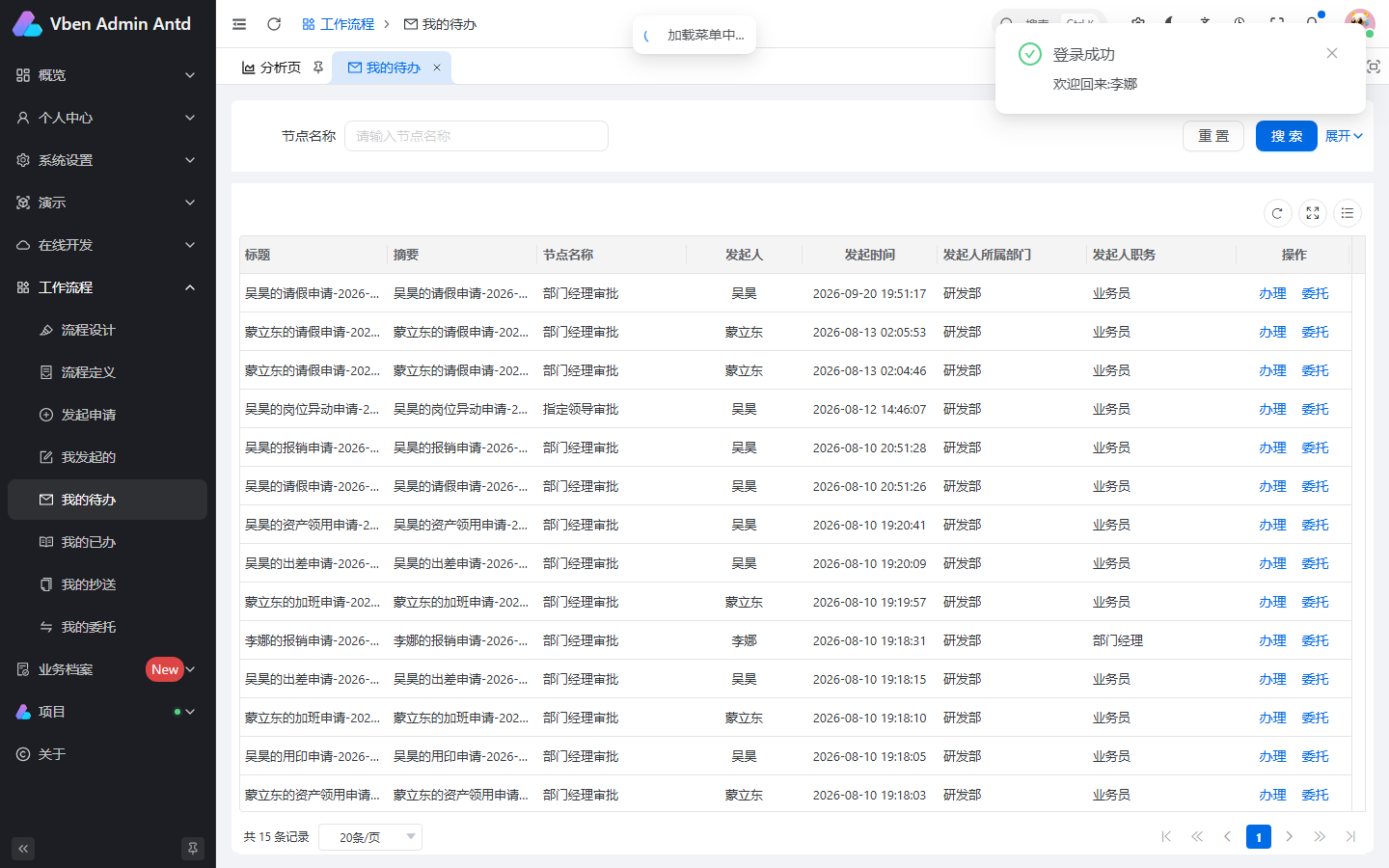Expand more search filters with 展开
The height and width of the screenshot is (868, 1389).
[x=1344, y=136]
